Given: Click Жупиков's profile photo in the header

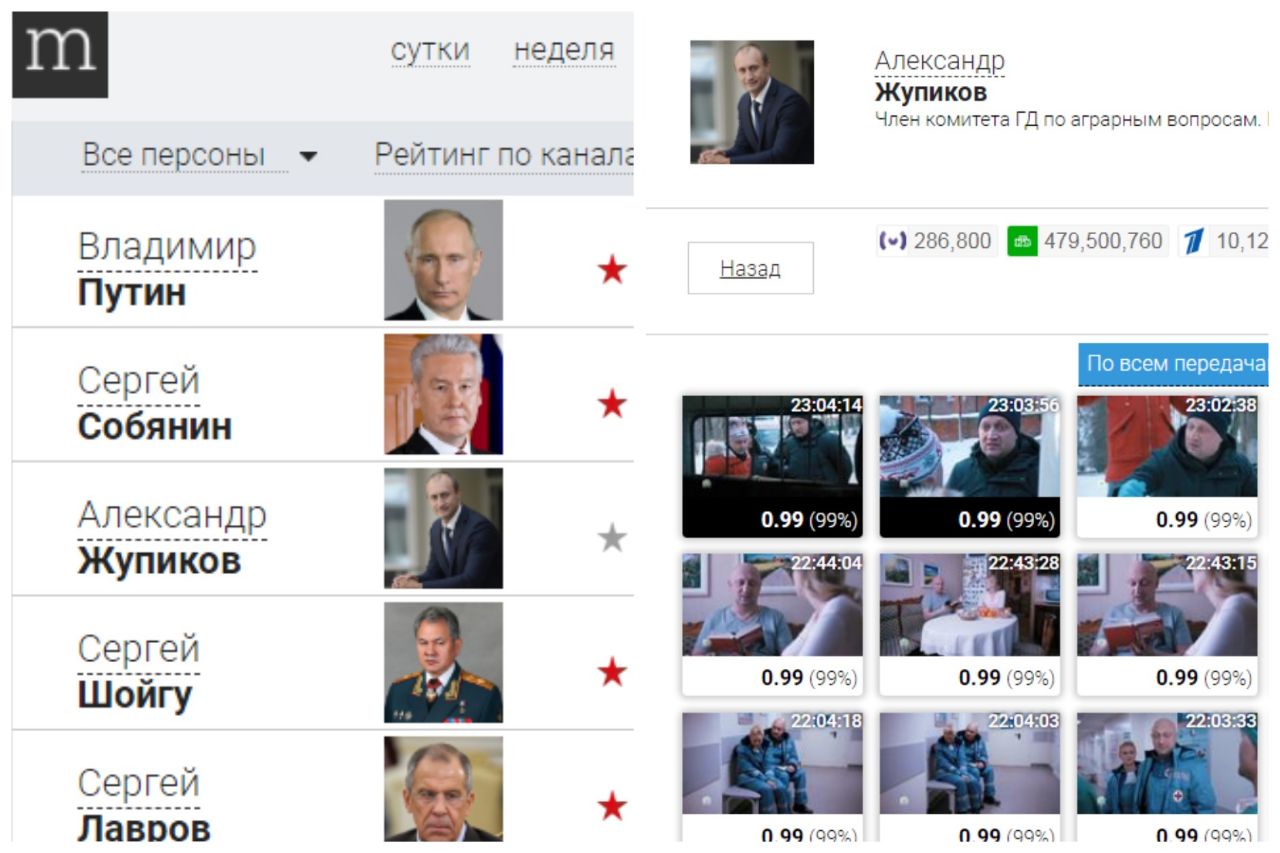Looking at the screenshot, I should pos(752,102).
